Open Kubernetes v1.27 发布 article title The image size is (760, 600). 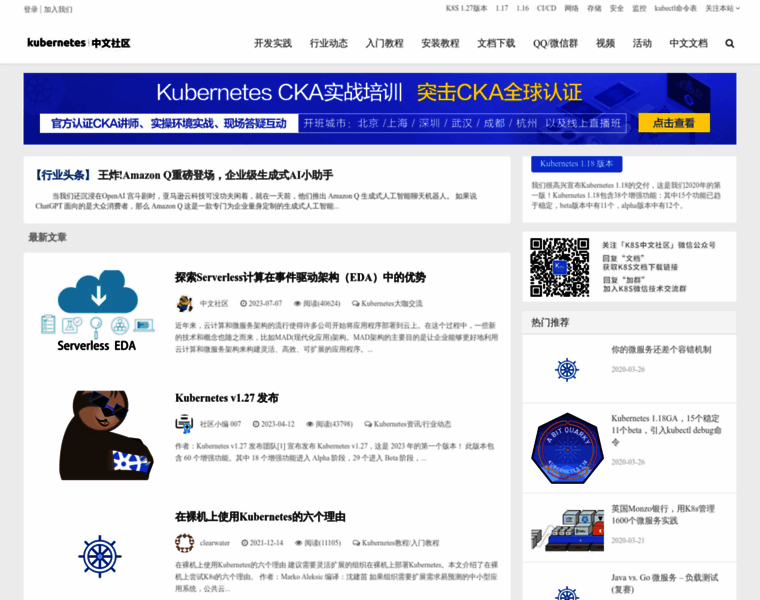point(227,398)
